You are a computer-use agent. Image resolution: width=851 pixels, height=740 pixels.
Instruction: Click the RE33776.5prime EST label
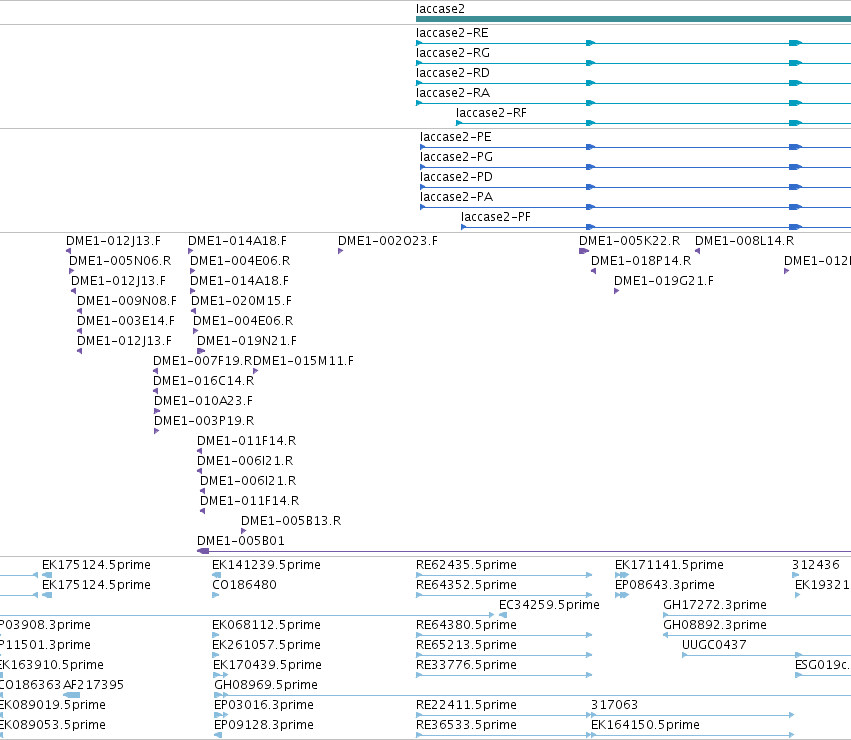(466, 665)
